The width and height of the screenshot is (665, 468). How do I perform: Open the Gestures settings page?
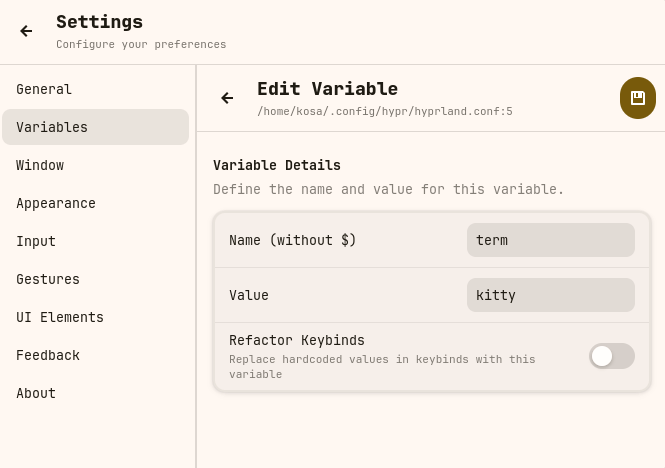(48, 279)
